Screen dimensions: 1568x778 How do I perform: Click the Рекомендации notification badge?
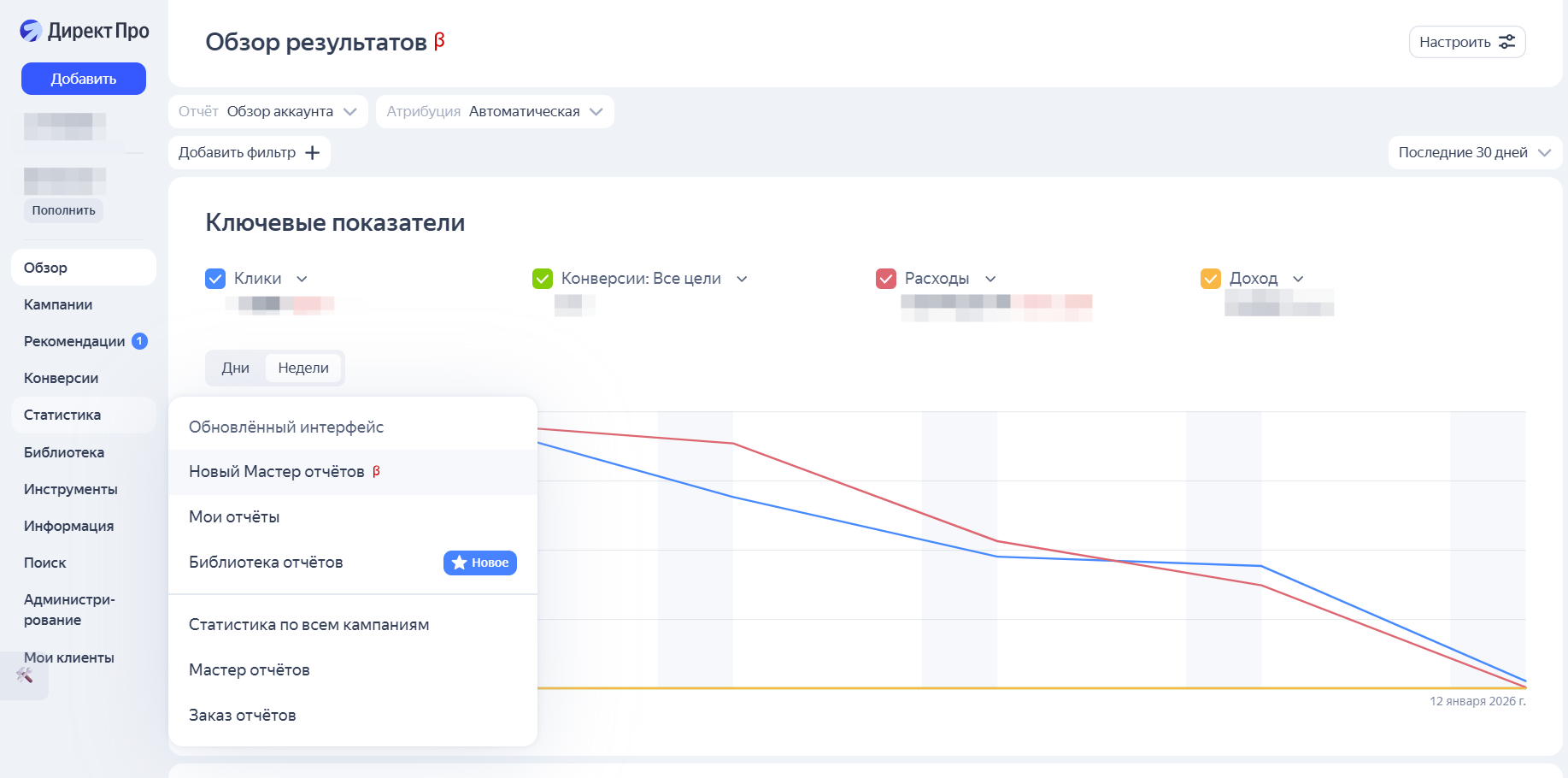139,341
